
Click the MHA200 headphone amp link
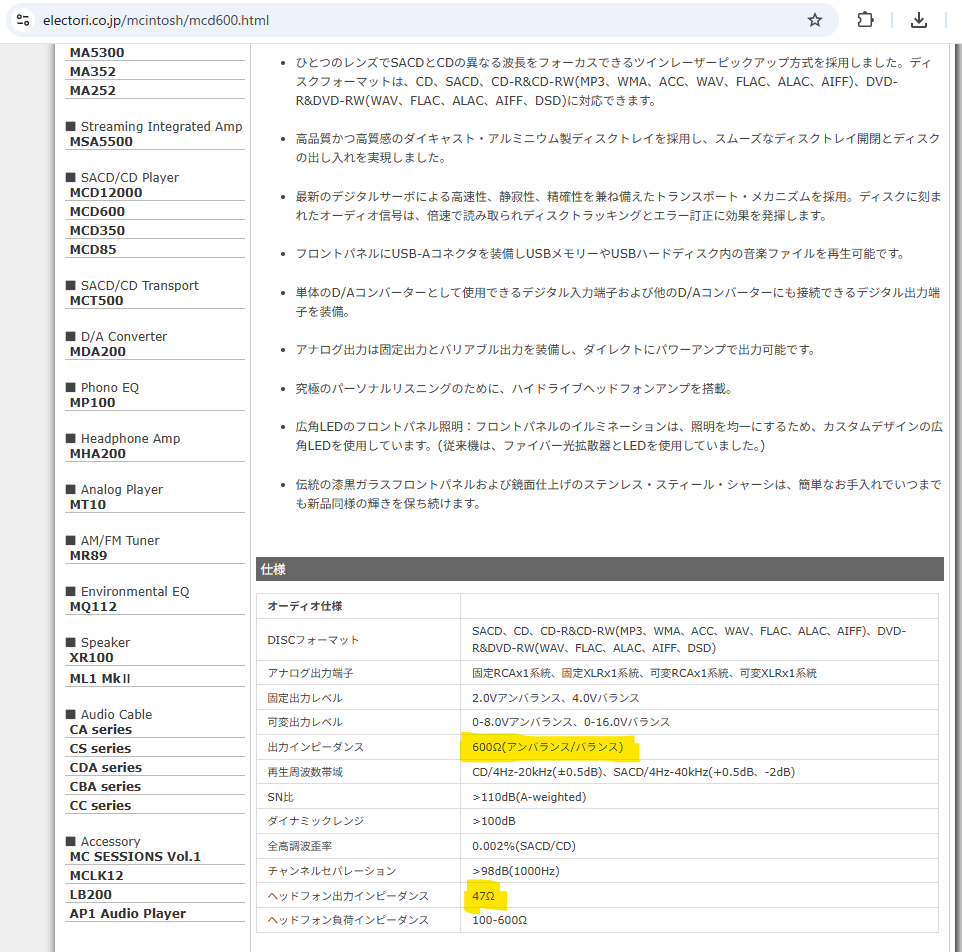pyautogui.click(x=98, y=454)
